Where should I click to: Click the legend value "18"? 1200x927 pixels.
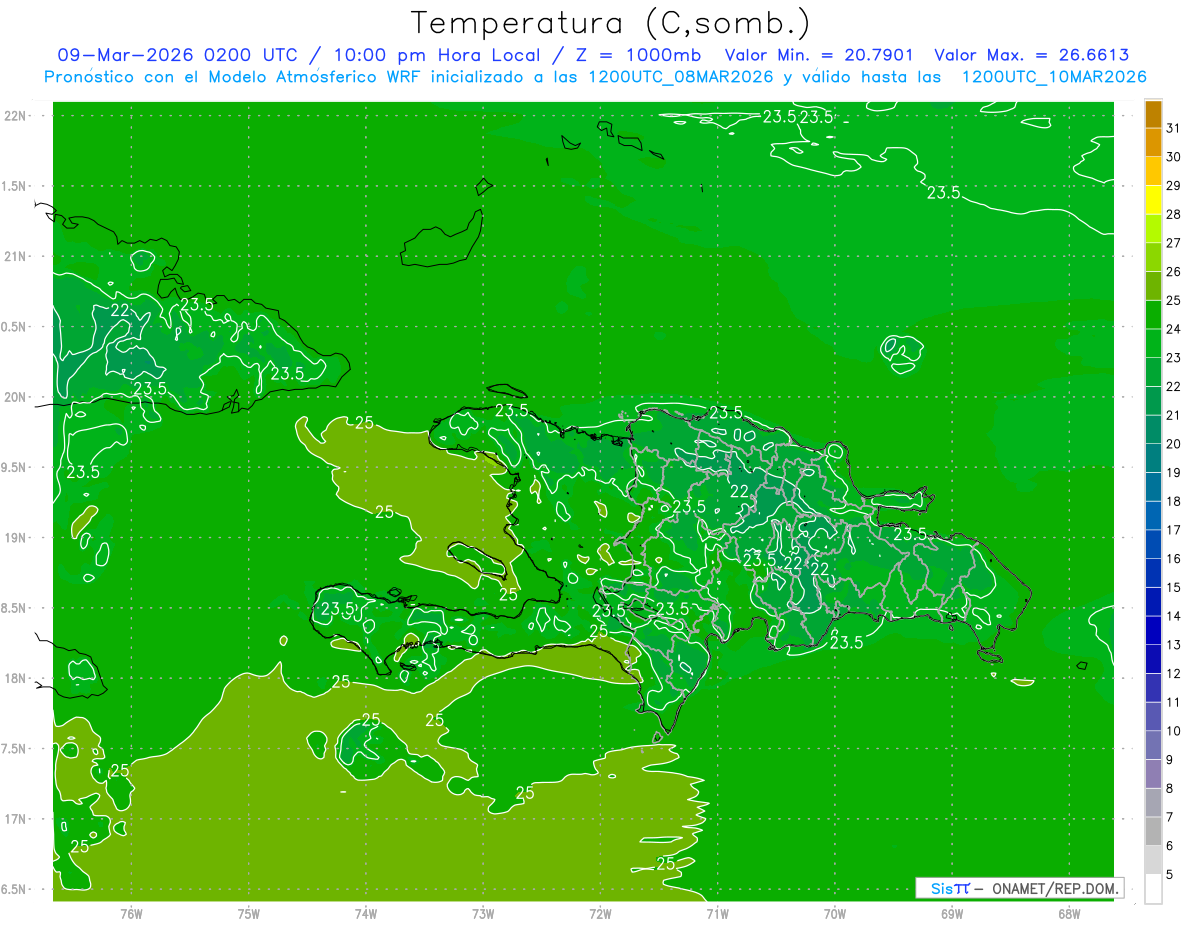pyautogui.click(x=1174, y=501)
